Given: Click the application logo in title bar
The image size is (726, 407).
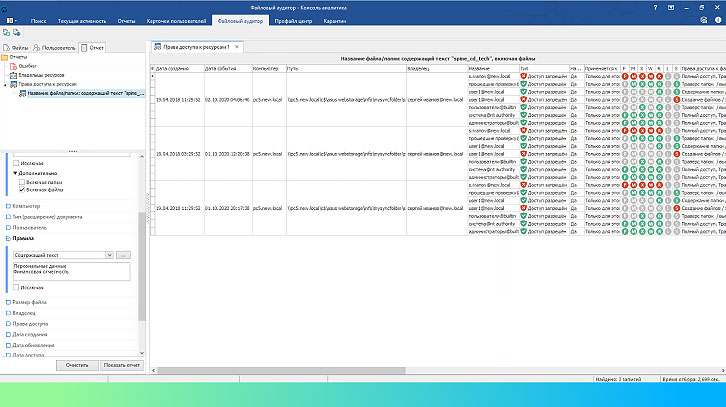Looking at the screenshot, I should pyautogui.click(x=4, y=8).
